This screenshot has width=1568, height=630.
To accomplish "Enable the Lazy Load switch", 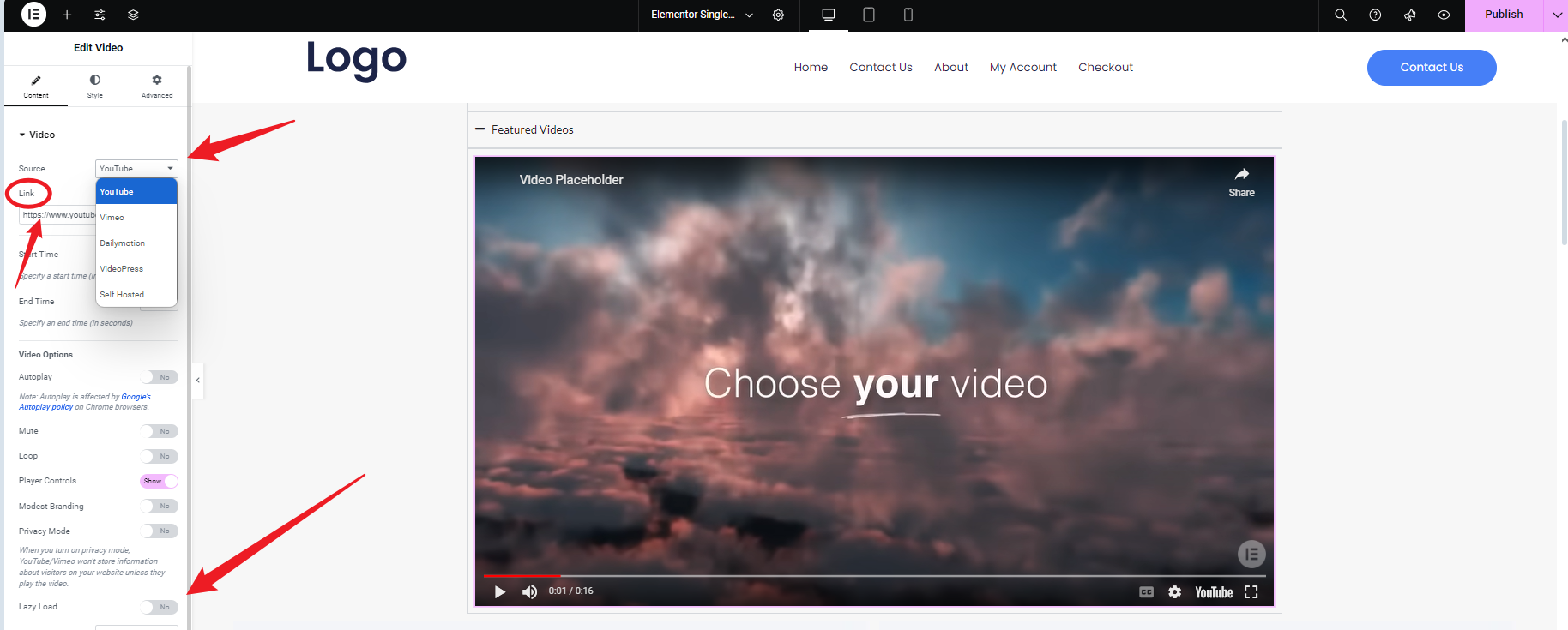I will coord(159,607).
